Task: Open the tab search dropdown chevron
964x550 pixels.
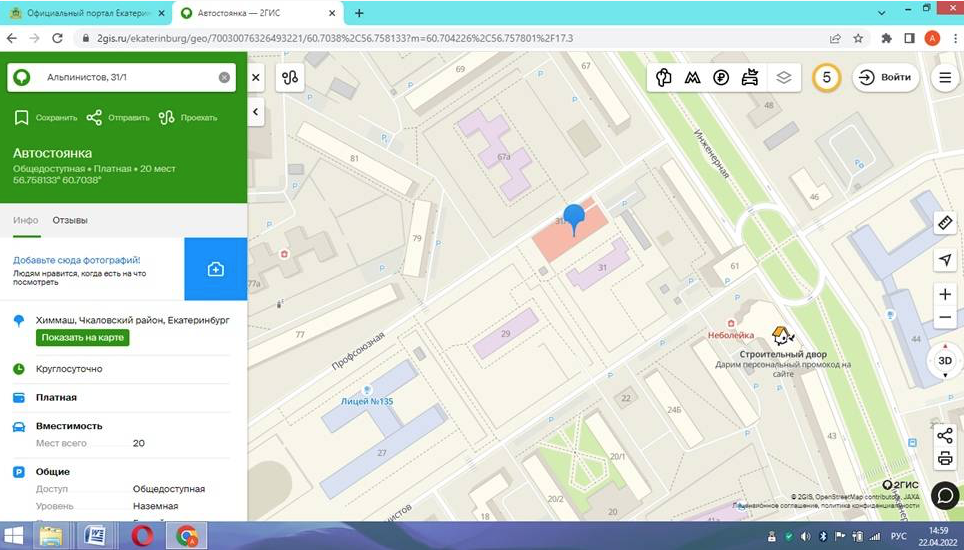Action: pos(882,13)
